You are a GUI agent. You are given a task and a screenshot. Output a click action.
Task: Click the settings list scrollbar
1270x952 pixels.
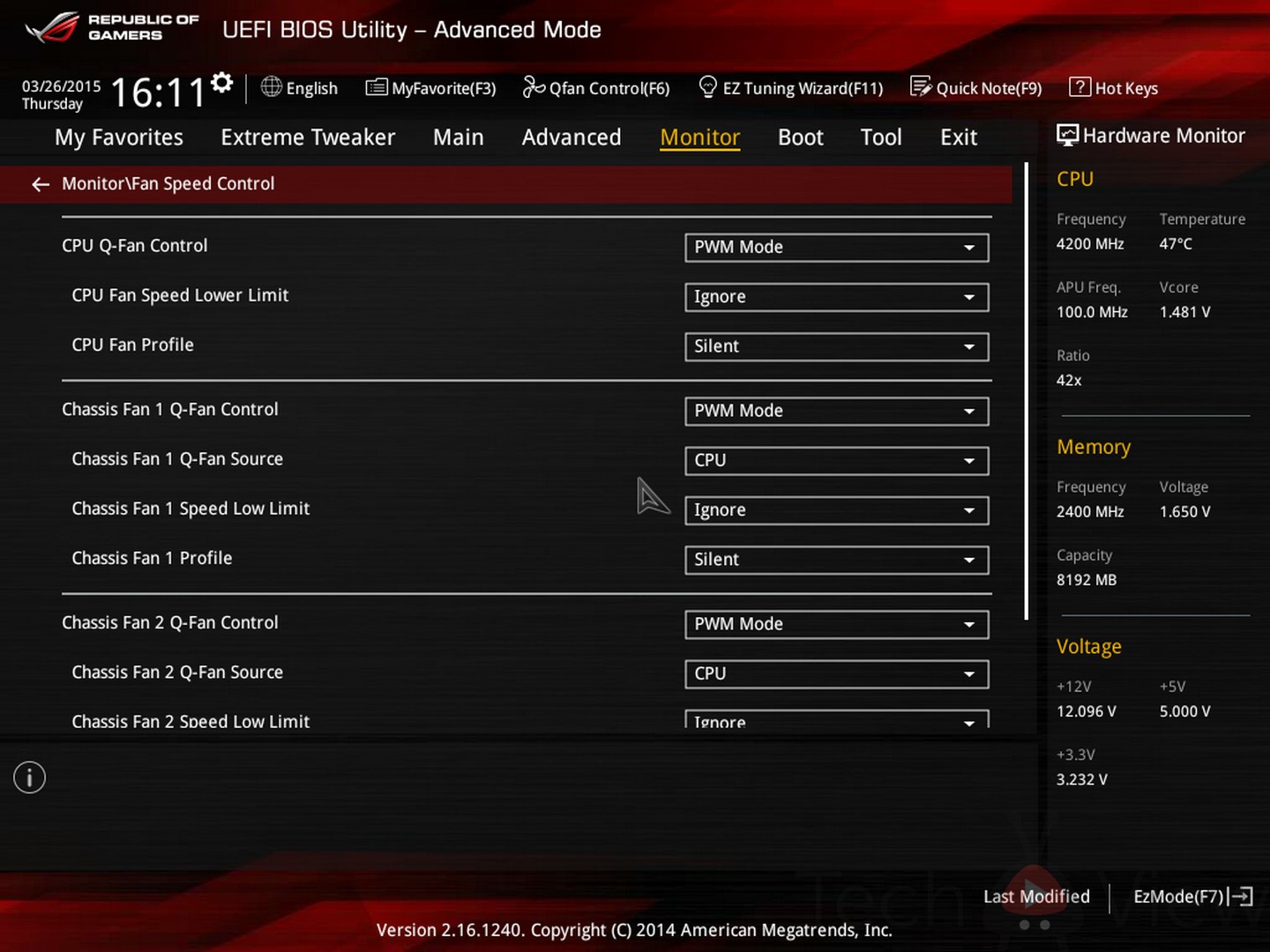click(1027, 390)
